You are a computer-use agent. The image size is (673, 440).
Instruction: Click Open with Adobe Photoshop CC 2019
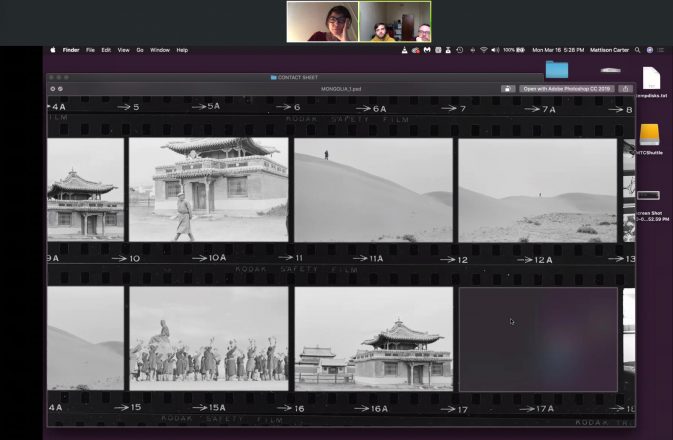566,88
